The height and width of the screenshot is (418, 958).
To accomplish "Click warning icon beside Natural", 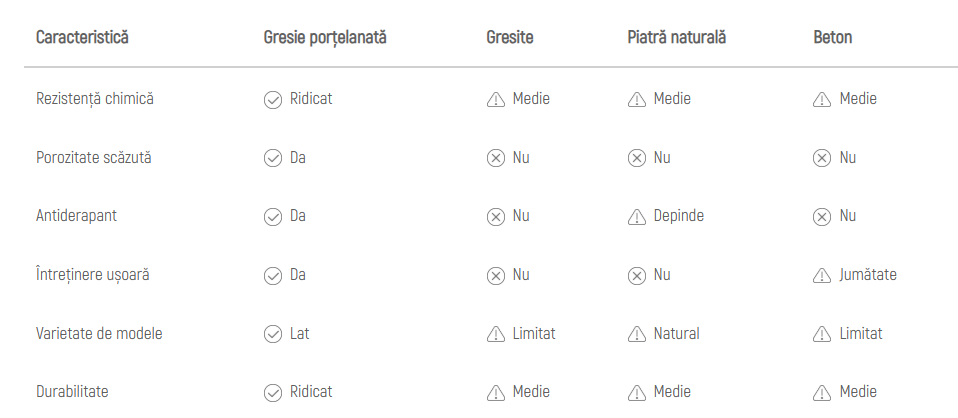I will (x=636, y=334).
